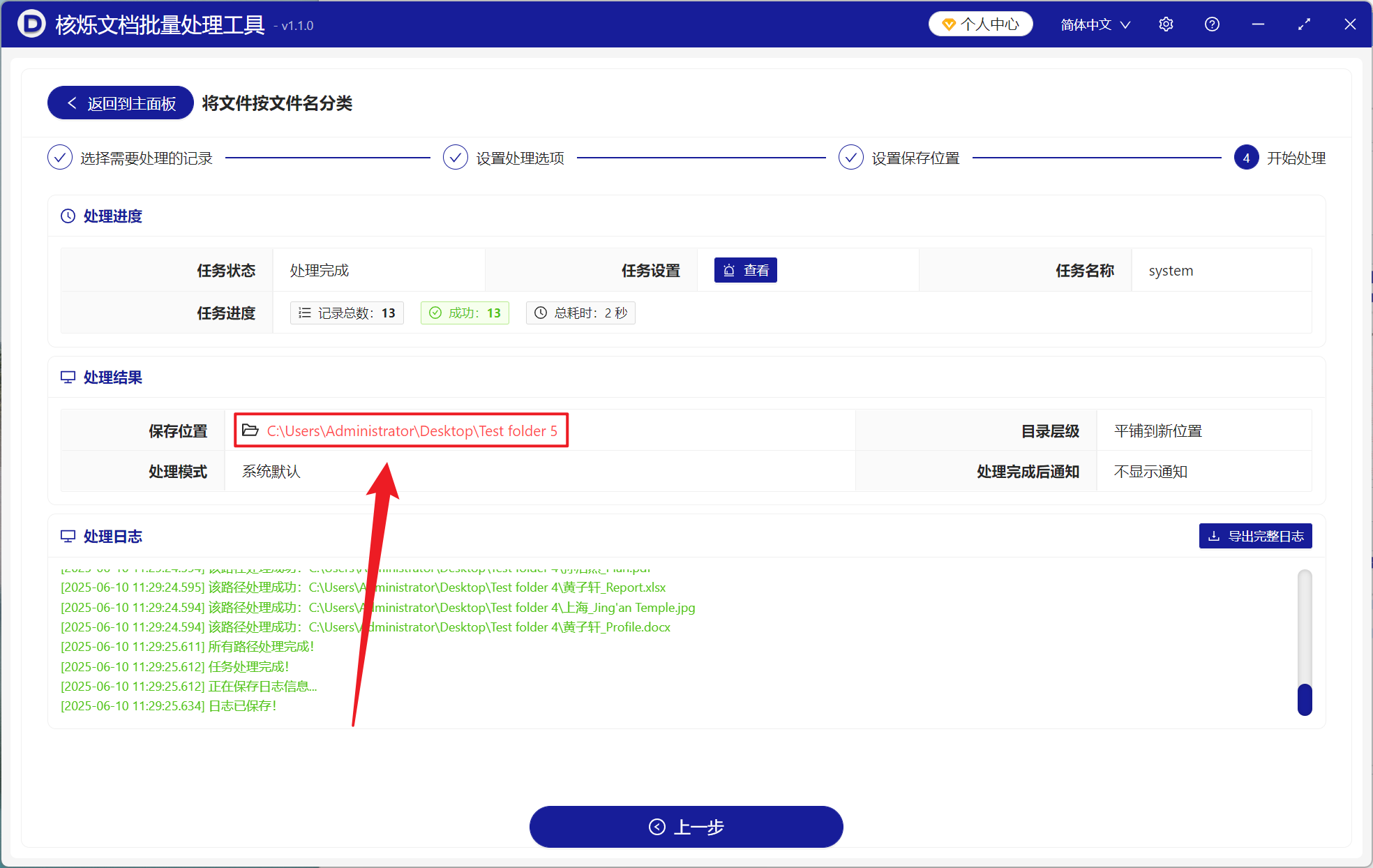Toggle fullscreen with the expand arrows icon
Viewport: 1373px width, 868px height.
click(x=1304, y=24)
